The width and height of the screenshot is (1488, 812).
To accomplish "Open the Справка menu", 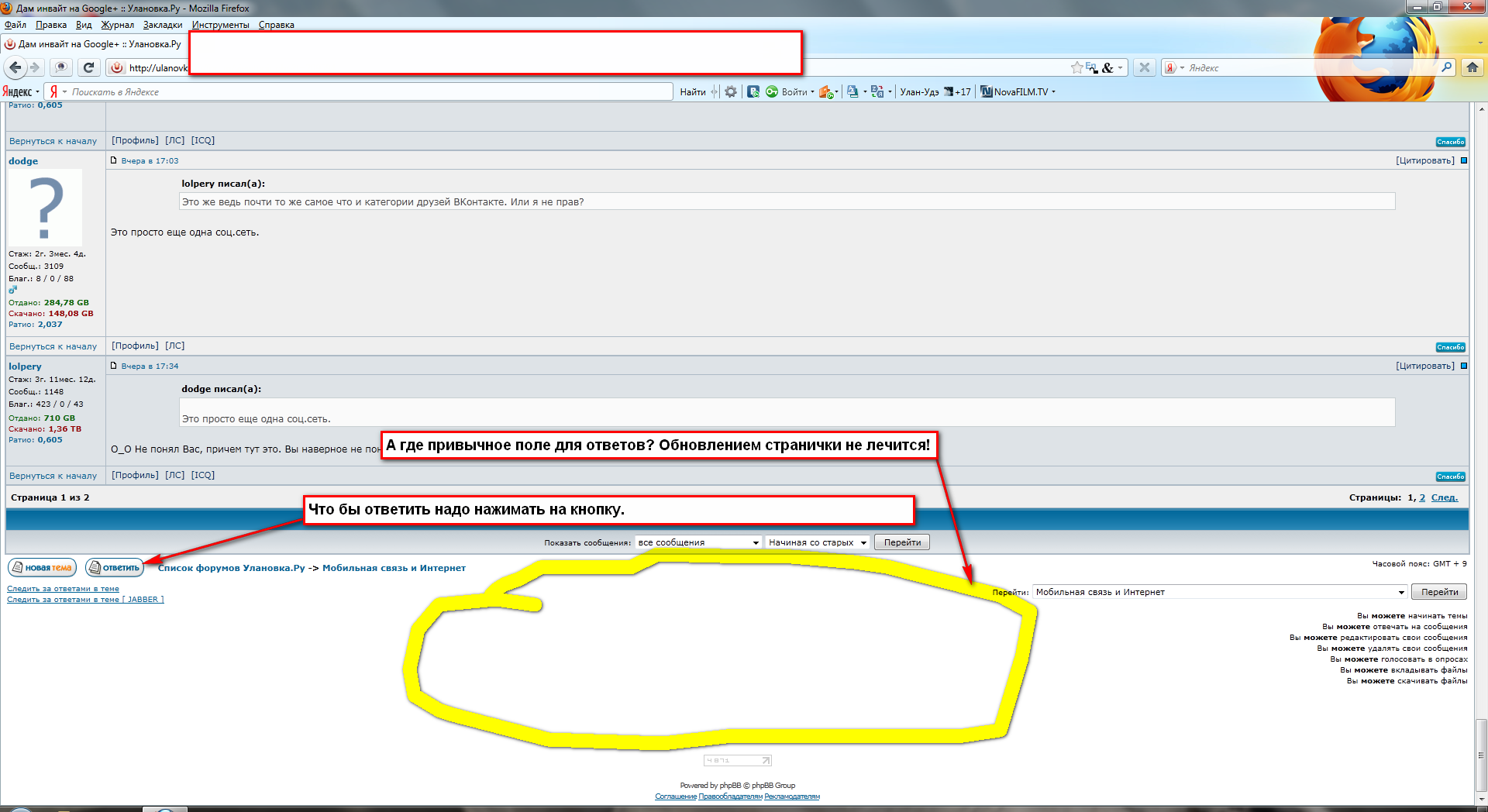I will 276,25.
